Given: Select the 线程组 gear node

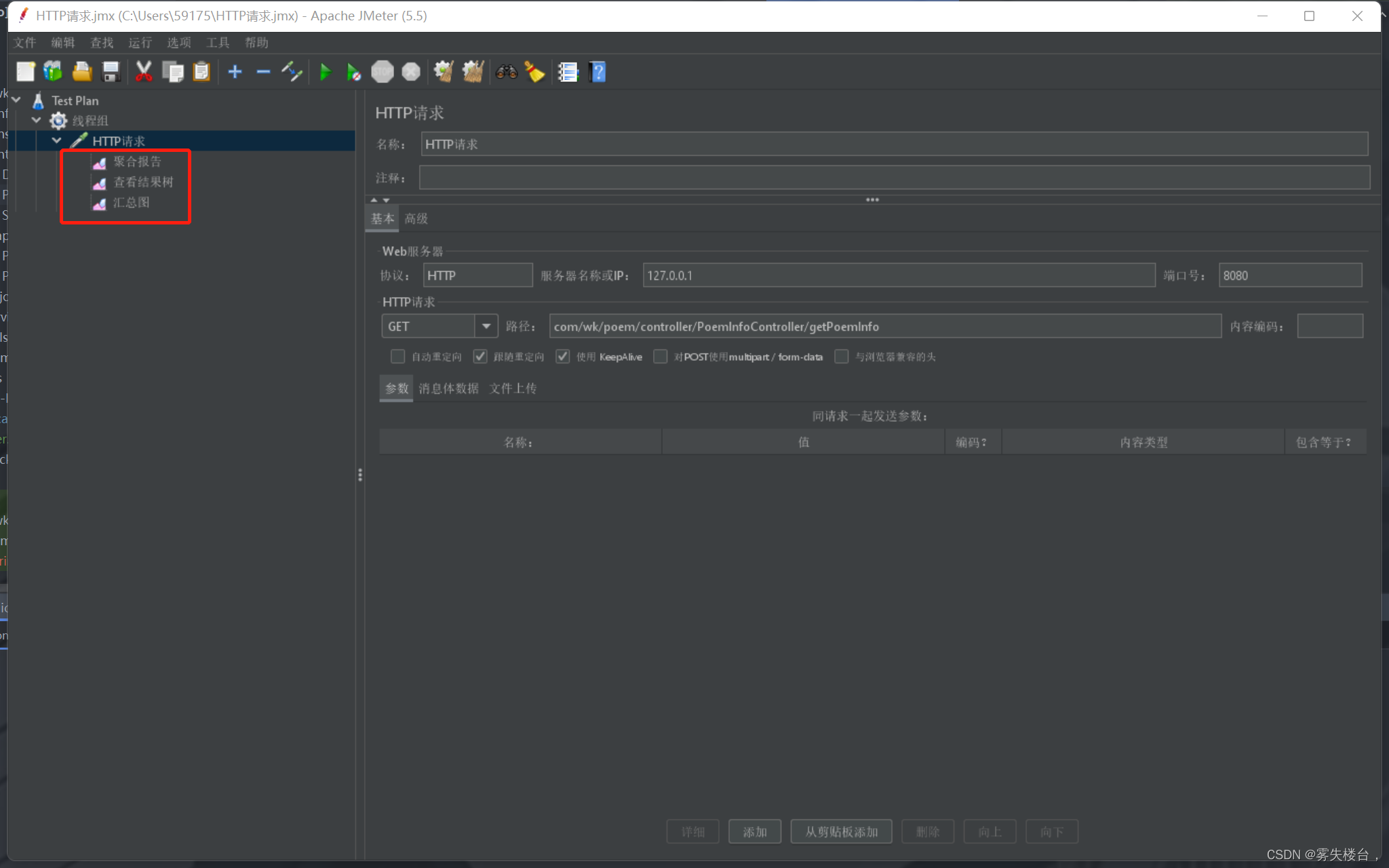Looking at the screenshot, I should 90,121.
